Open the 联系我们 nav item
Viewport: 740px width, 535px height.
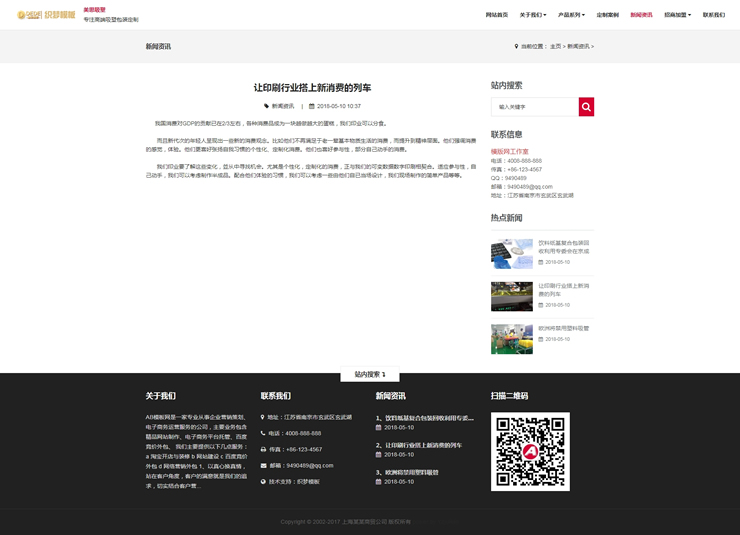click(714, 15)
